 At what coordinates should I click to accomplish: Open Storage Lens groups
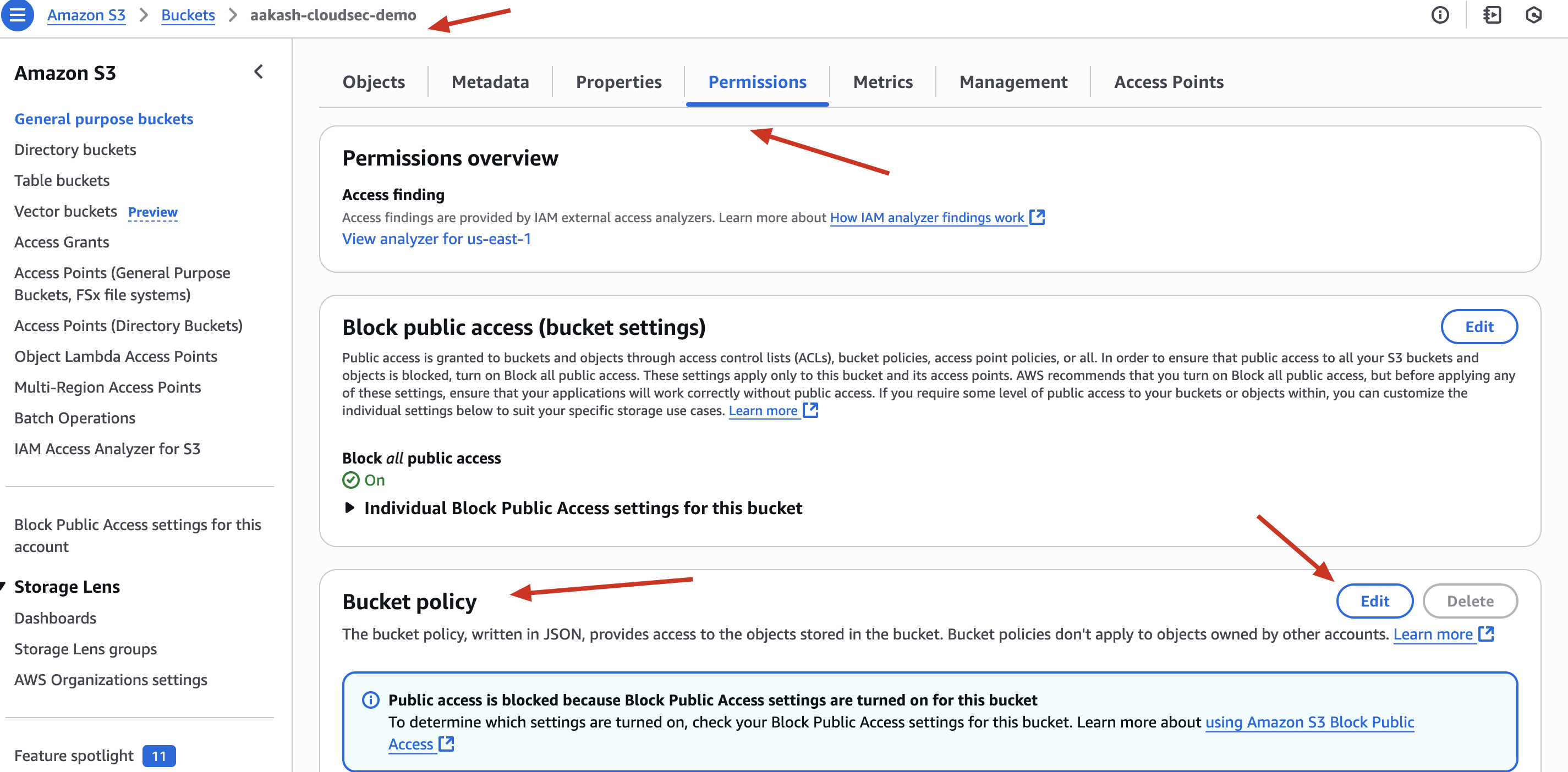click(85, 649)
